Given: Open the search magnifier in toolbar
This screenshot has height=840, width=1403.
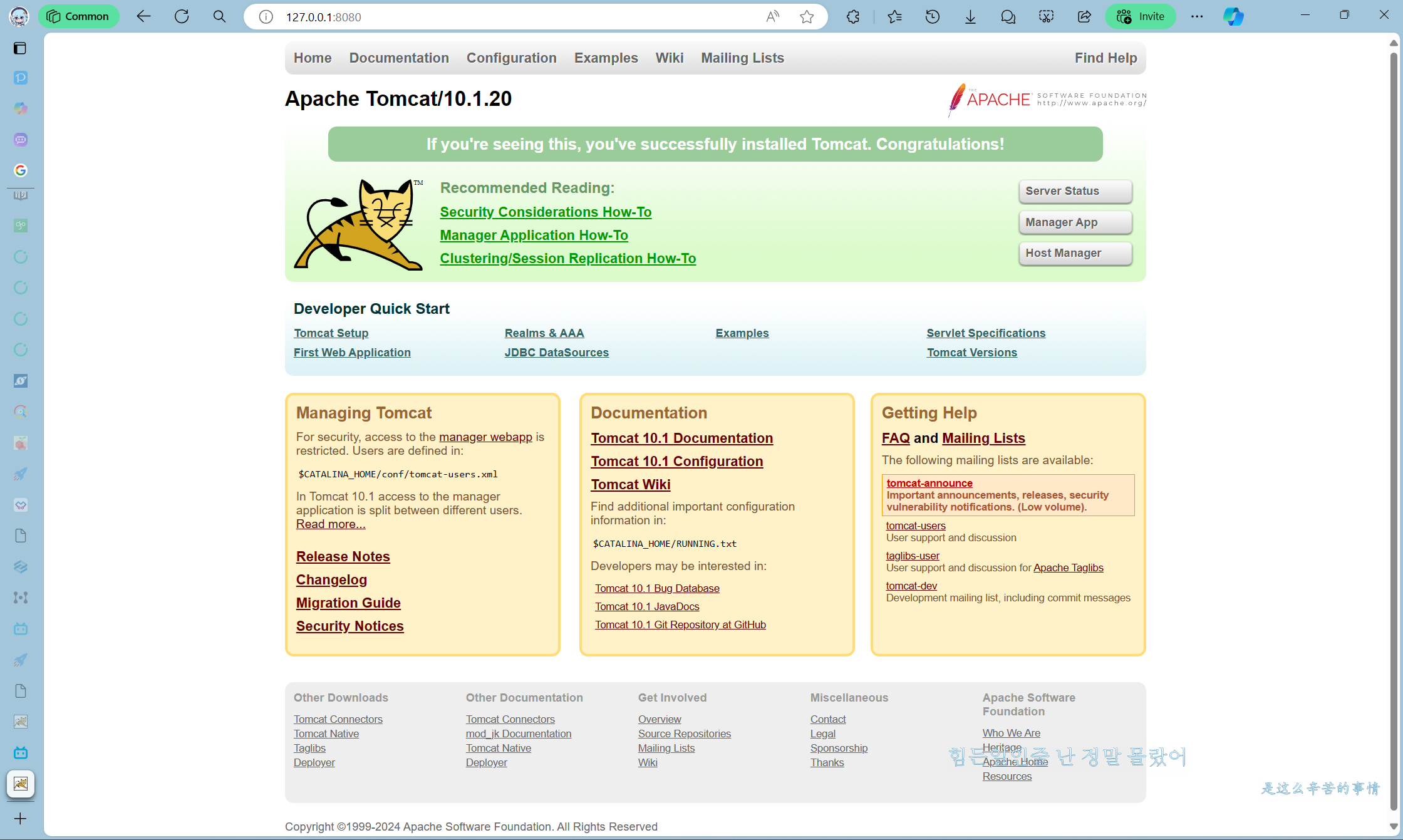Looking at the screenshot, I should [219, 16].
